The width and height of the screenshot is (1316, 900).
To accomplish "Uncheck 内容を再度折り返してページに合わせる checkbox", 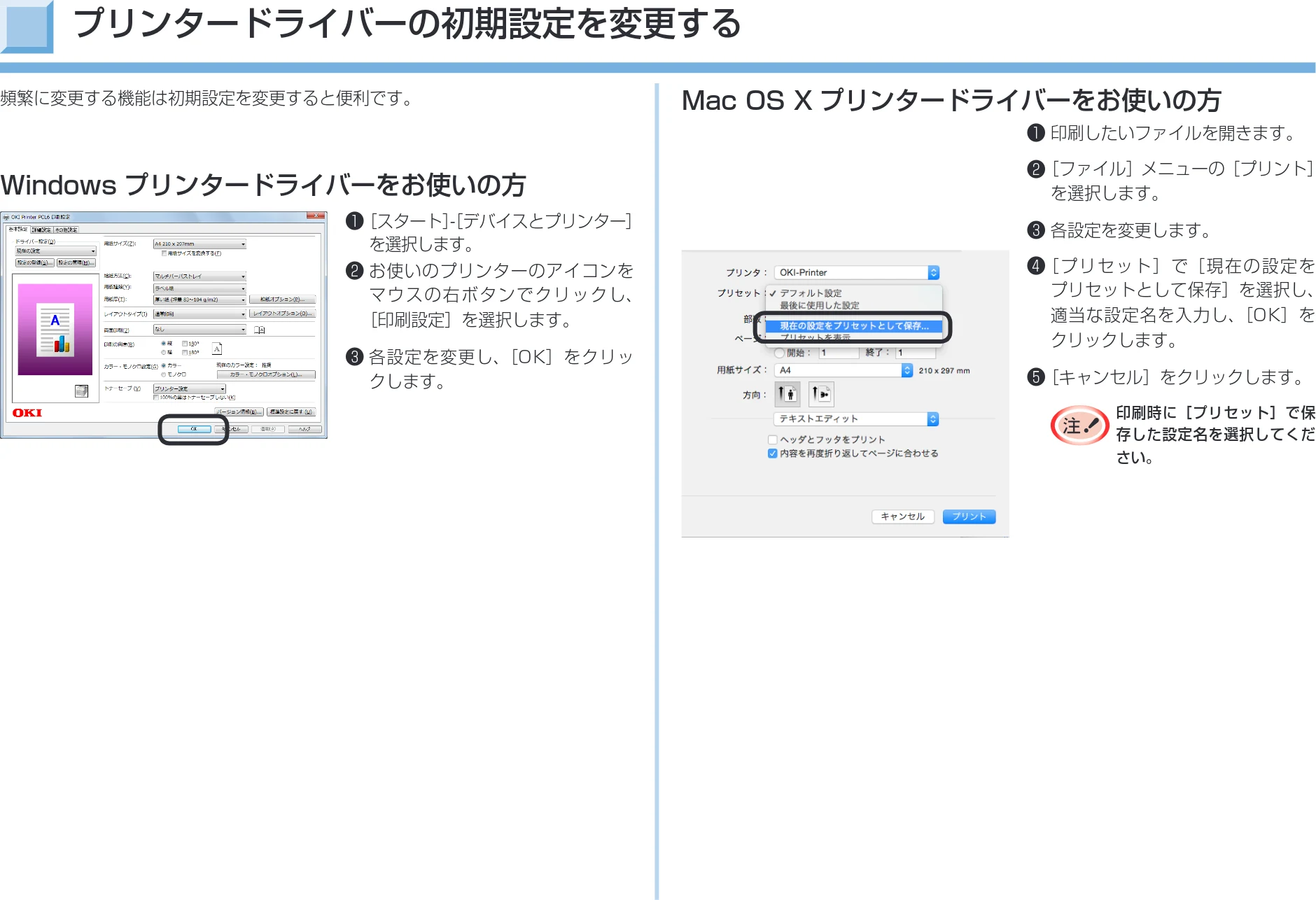I will [x=773, y=453].
